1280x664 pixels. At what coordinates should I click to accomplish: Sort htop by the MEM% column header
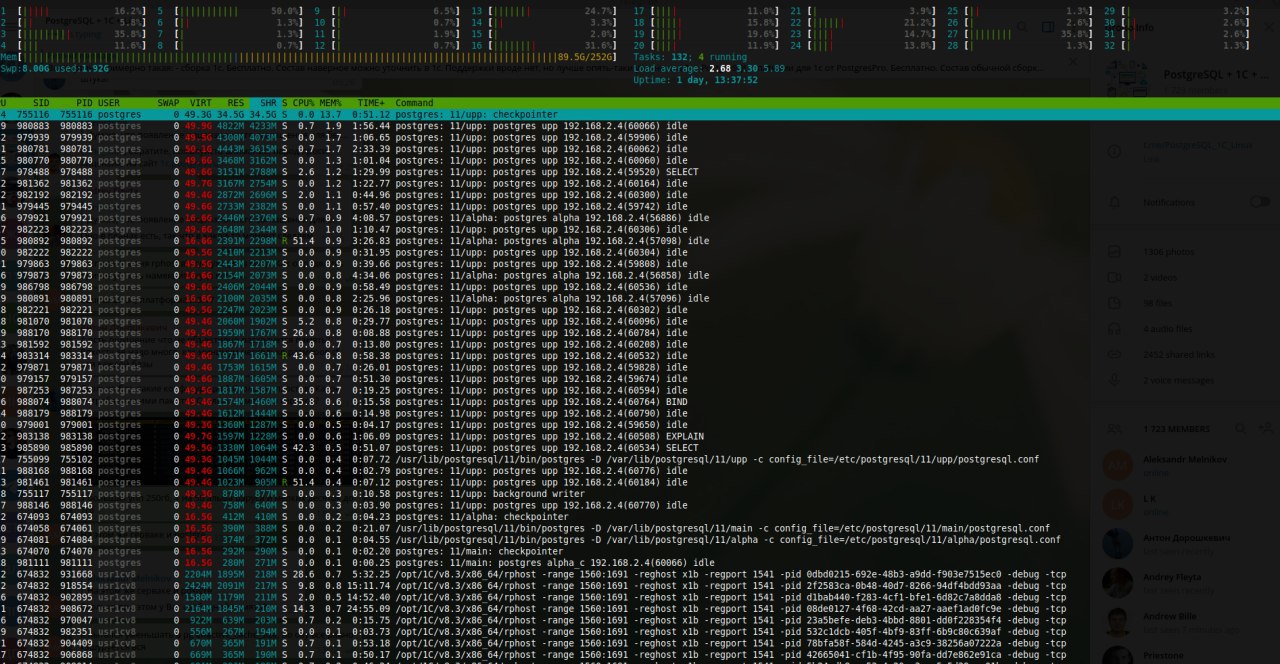[x=330, y=103]
